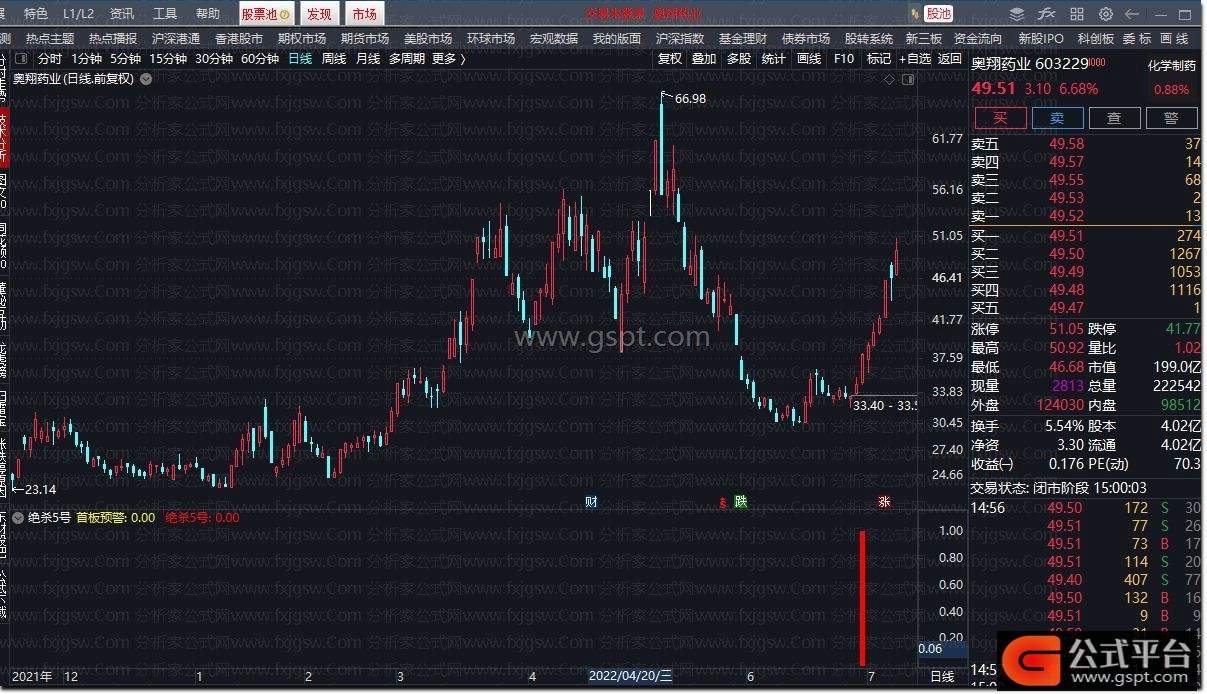
Task: Select the 5分钟 period
Action: click(x=126, y=59)
